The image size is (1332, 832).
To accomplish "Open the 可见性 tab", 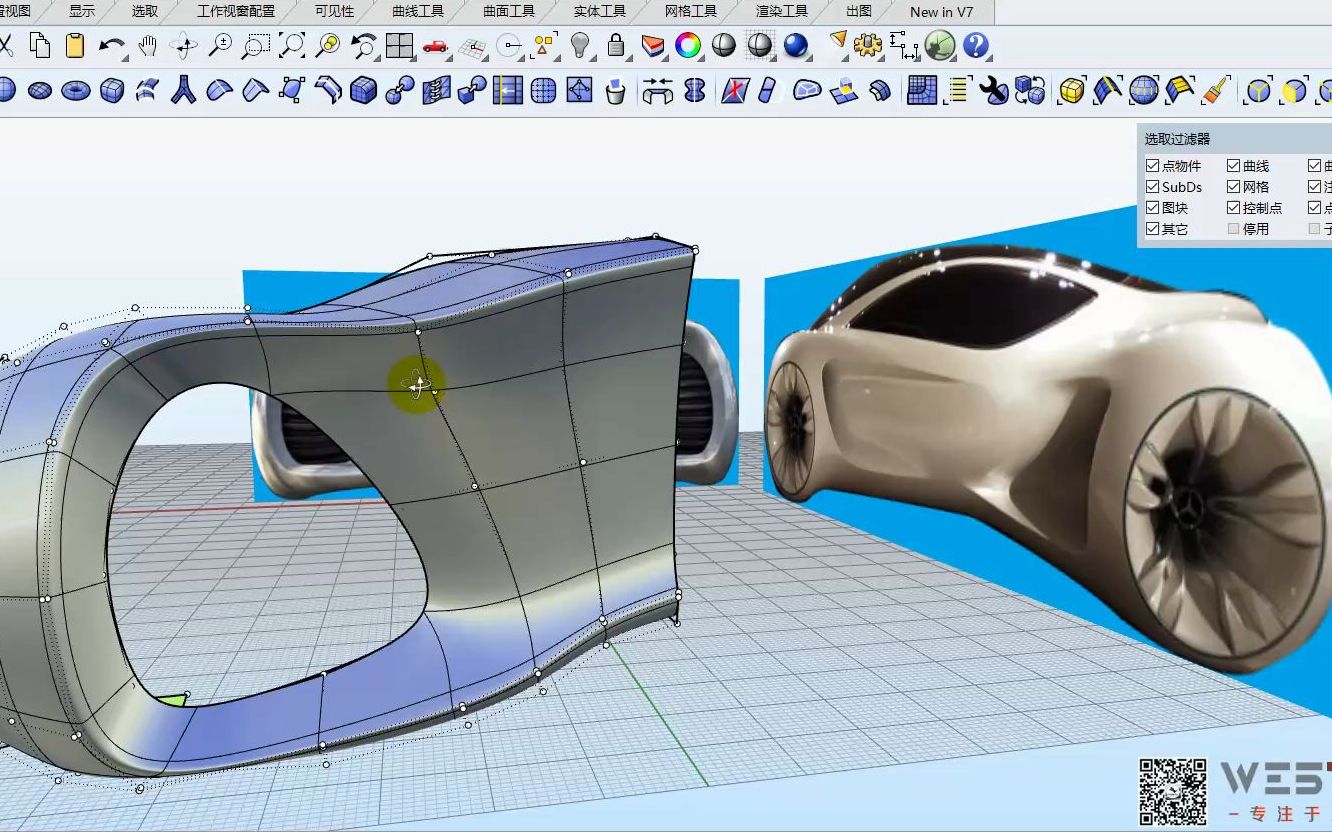I will coord(334,12).
